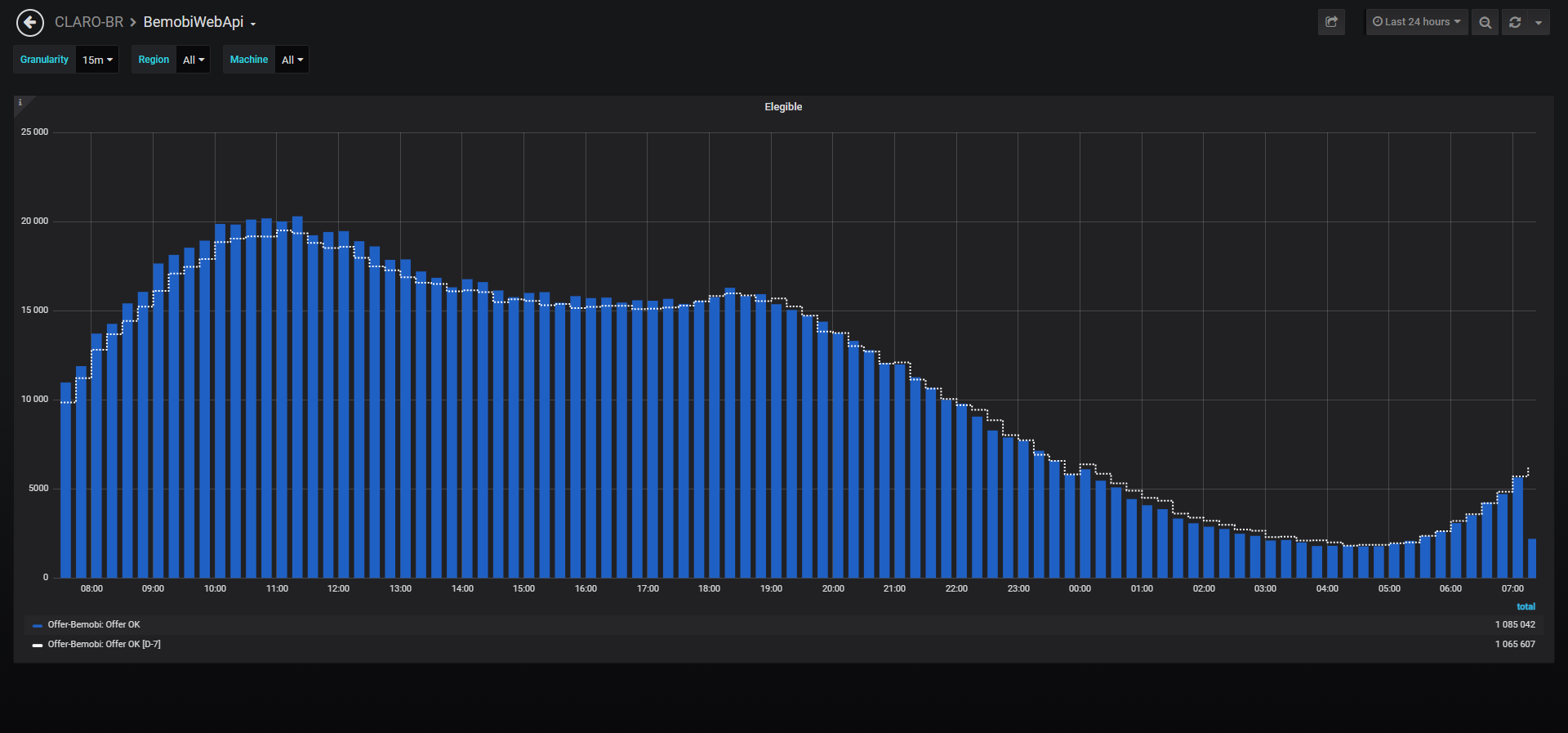Screen dimensions: 1568x733
Task: Open the Granularity 15m dropdown
Action: 97,60
